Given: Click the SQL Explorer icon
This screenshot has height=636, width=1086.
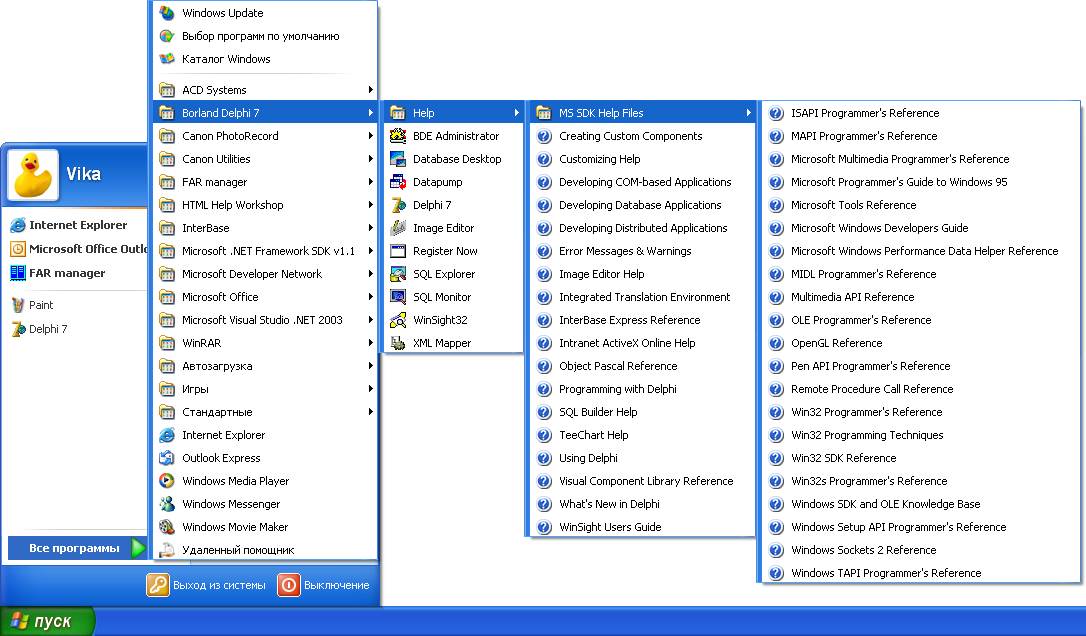Looking at the screenshot, I should pyautogui.click(x=398, y=274).
